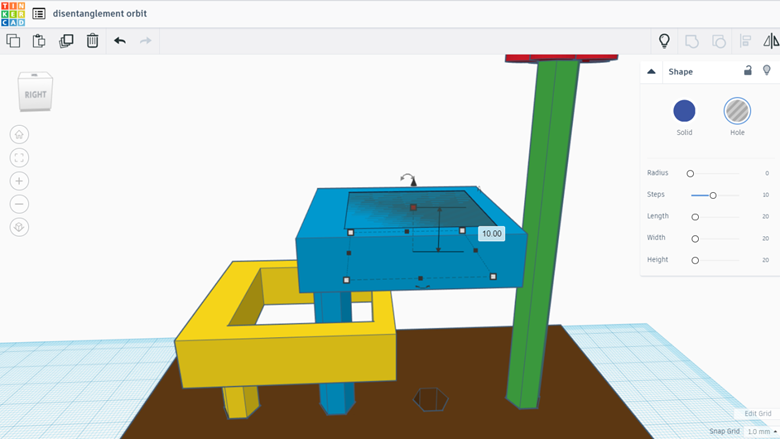780x439 pixels.
Task: Click the Width slider handle
Action: (695, 239)
